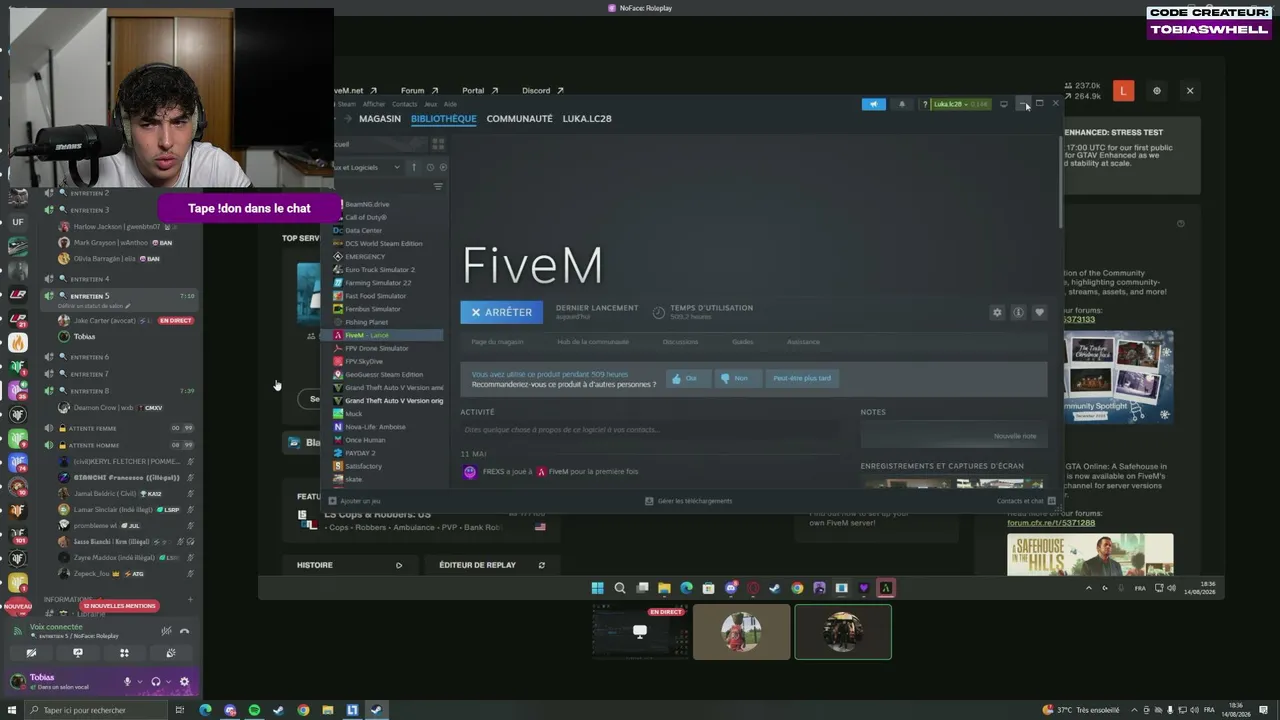Click the EN DIRECT stream preview thumbnail
Image resolution: width=1280 pixels, height=720 pixels.
pyautogui.click(x=639, y=632)
